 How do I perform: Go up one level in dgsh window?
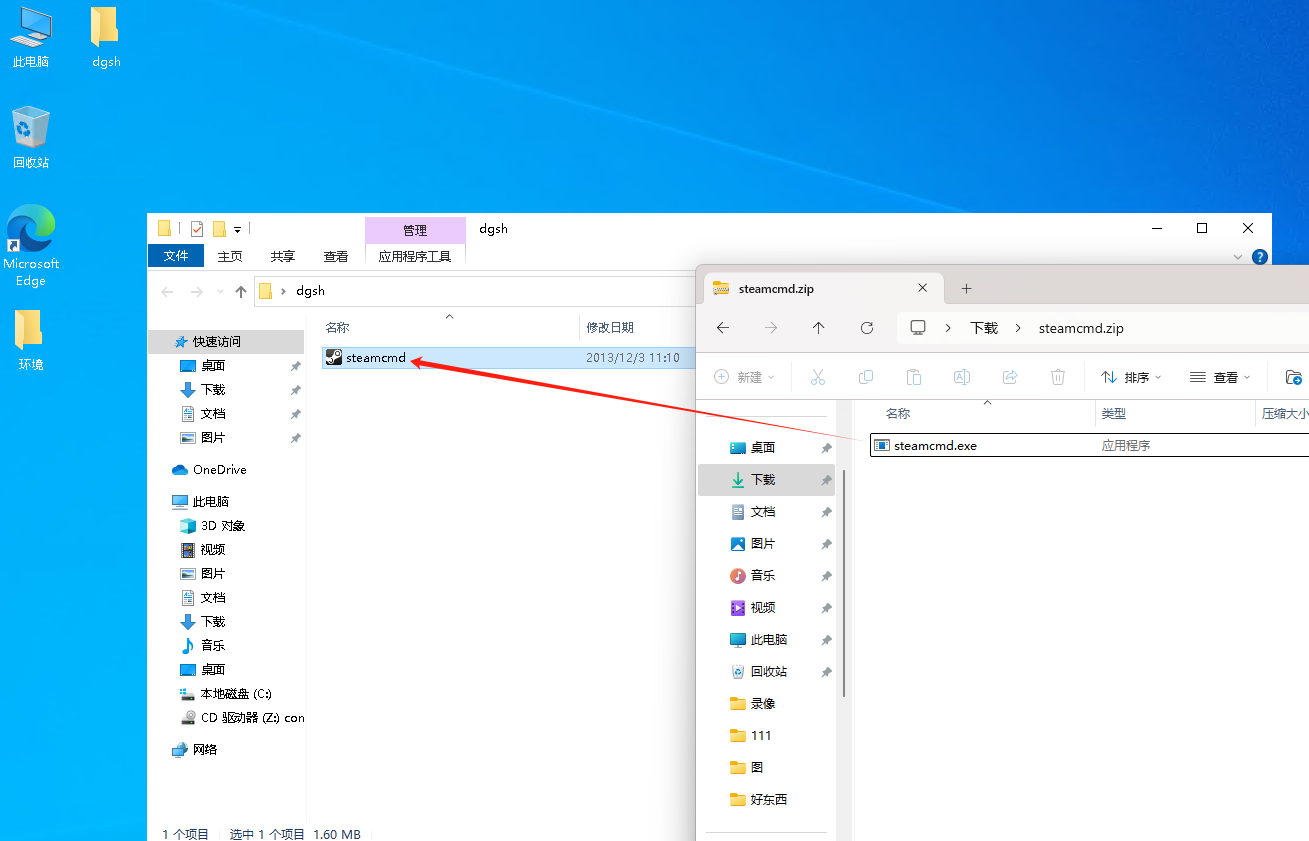tap(240, 291)
